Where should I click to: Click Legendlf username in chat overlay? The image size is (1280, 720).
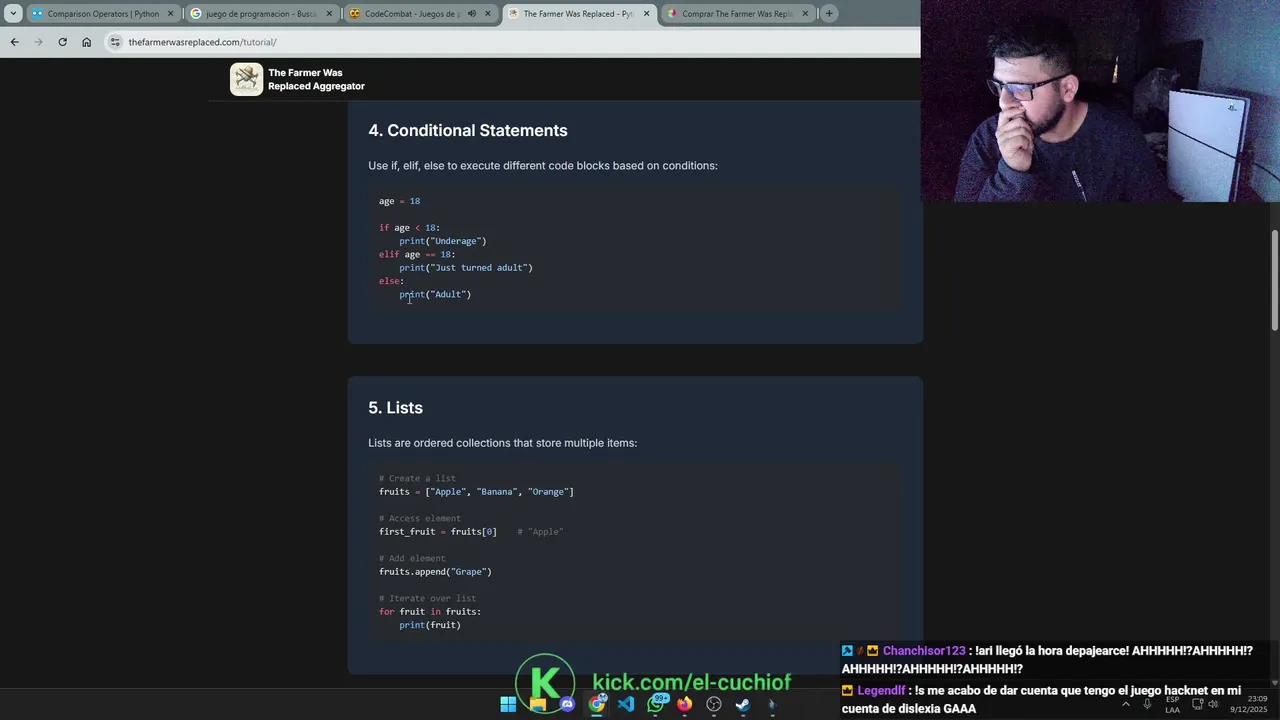click(882, 691)
